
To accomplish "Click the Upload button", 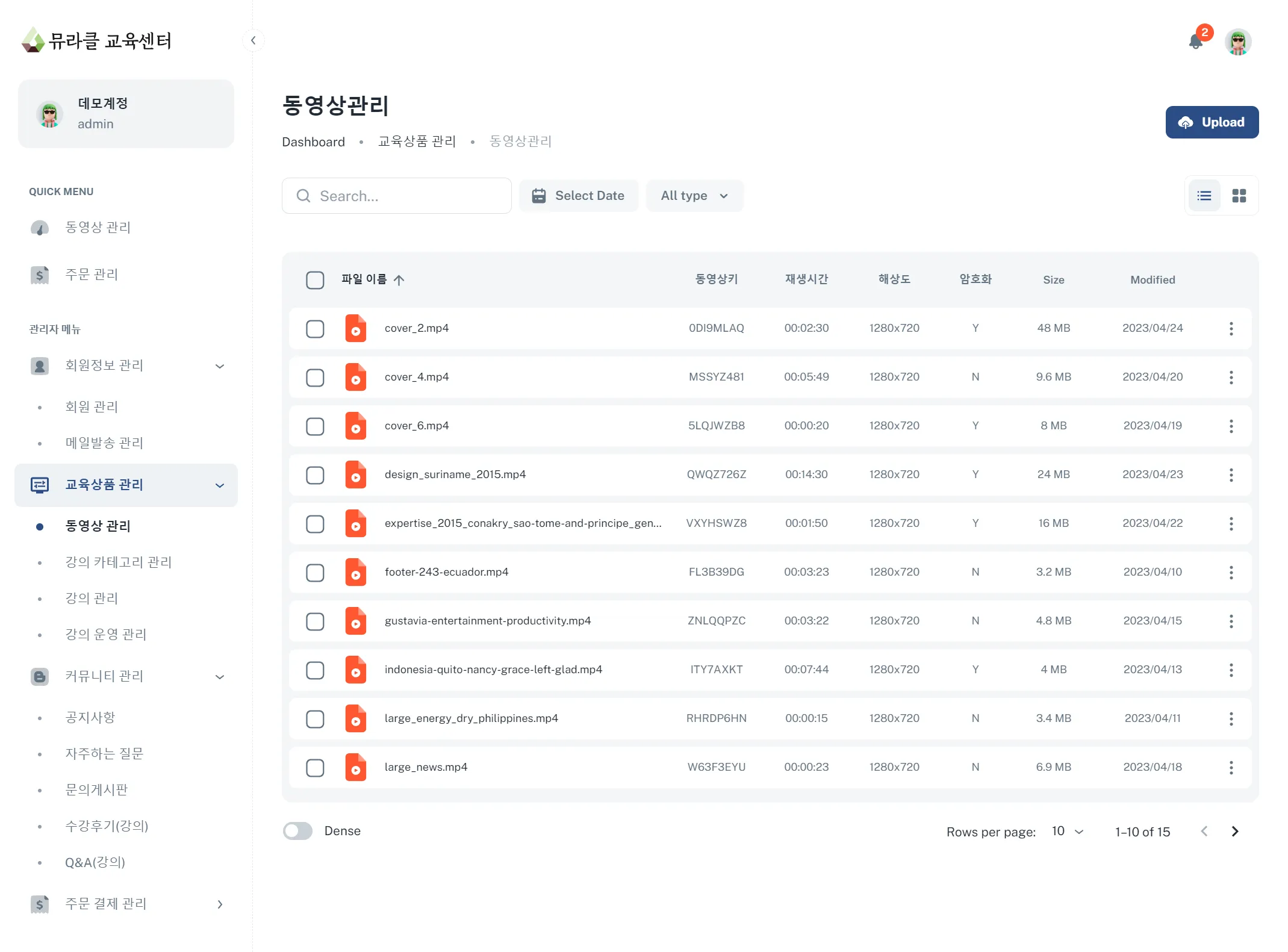I will coord(1212,122).
